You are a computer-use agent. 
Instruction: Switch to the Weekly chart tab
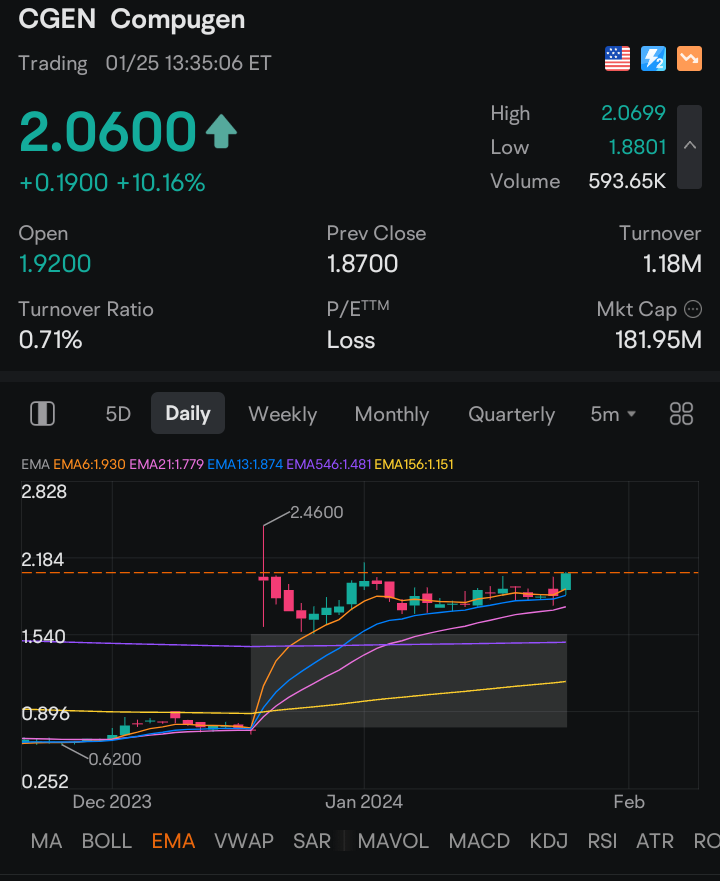point(283,414)
